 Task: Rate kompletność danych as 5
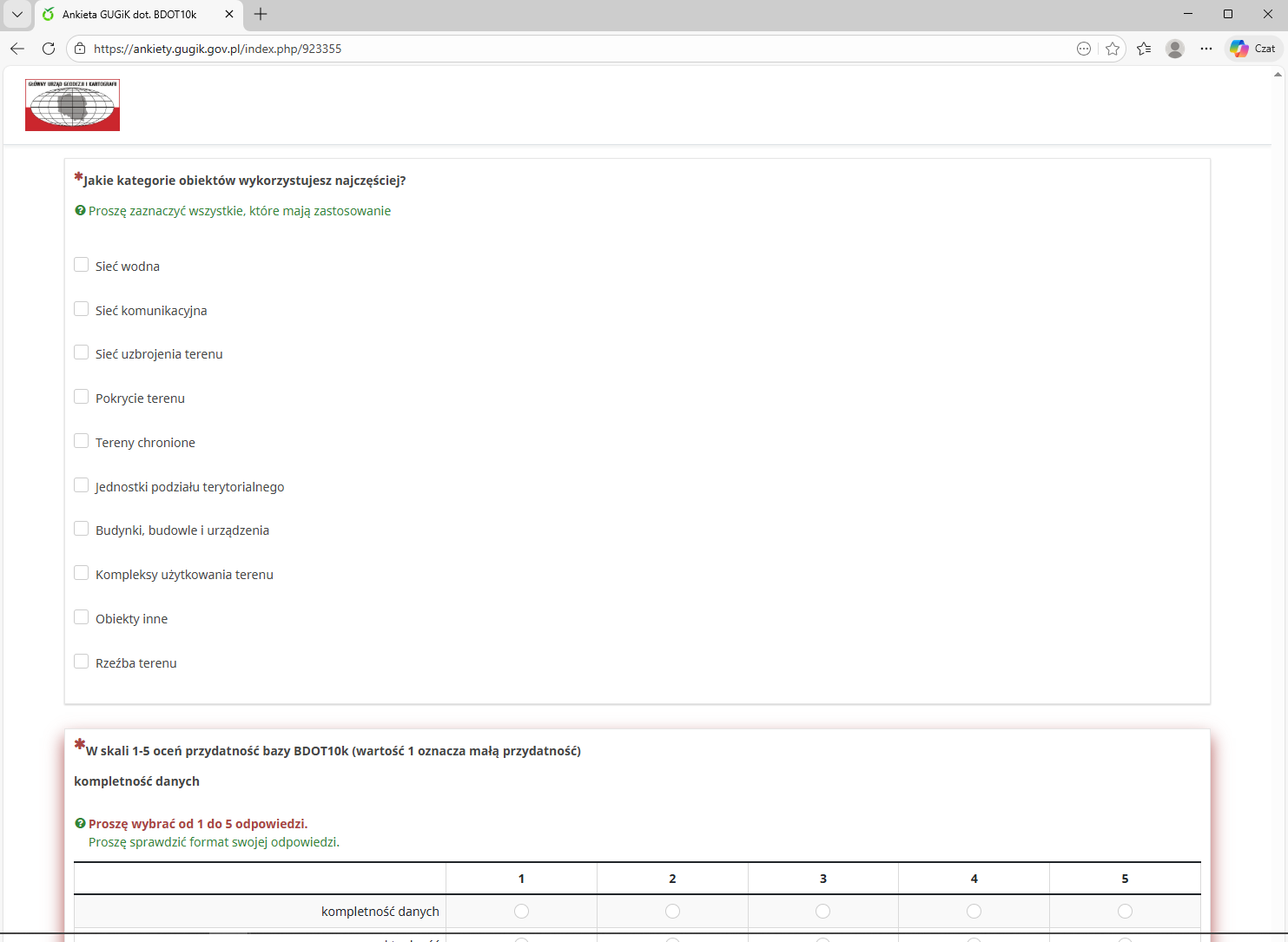[1125, 911]
